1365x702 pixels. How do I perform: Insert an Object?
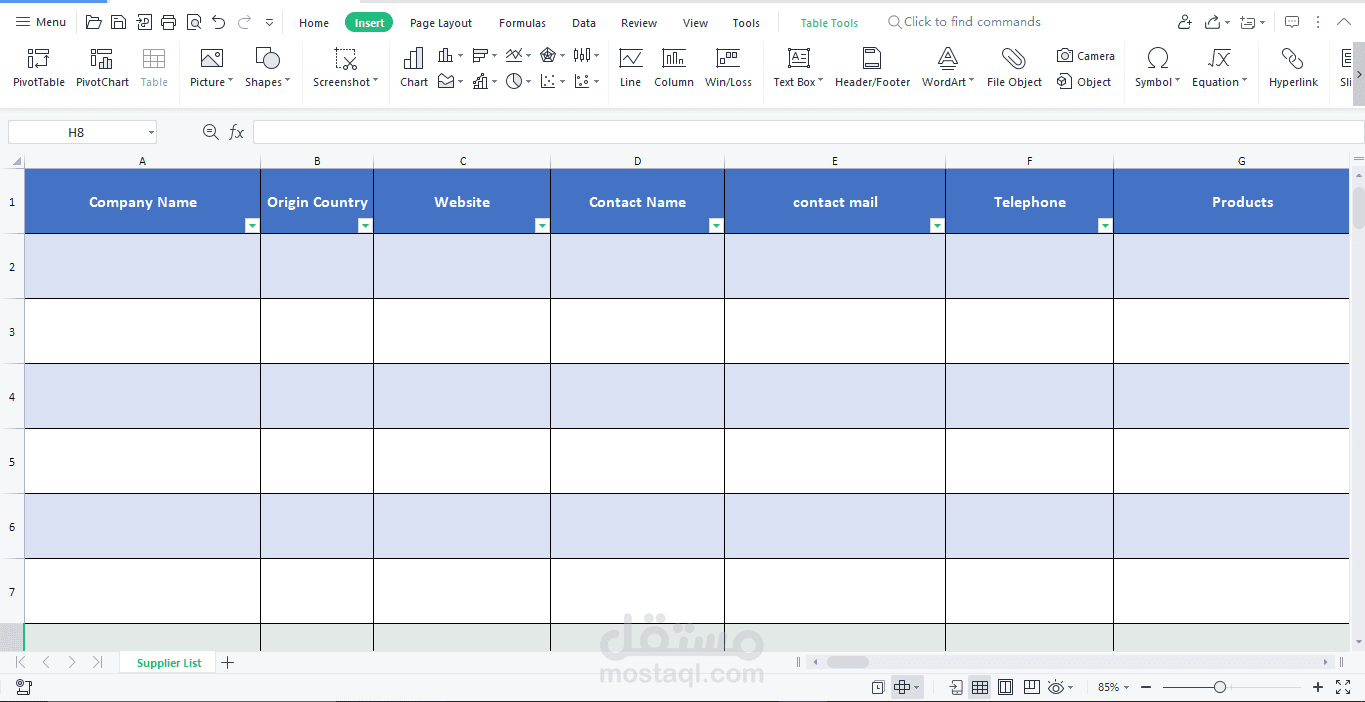(x=1085, y=82)
